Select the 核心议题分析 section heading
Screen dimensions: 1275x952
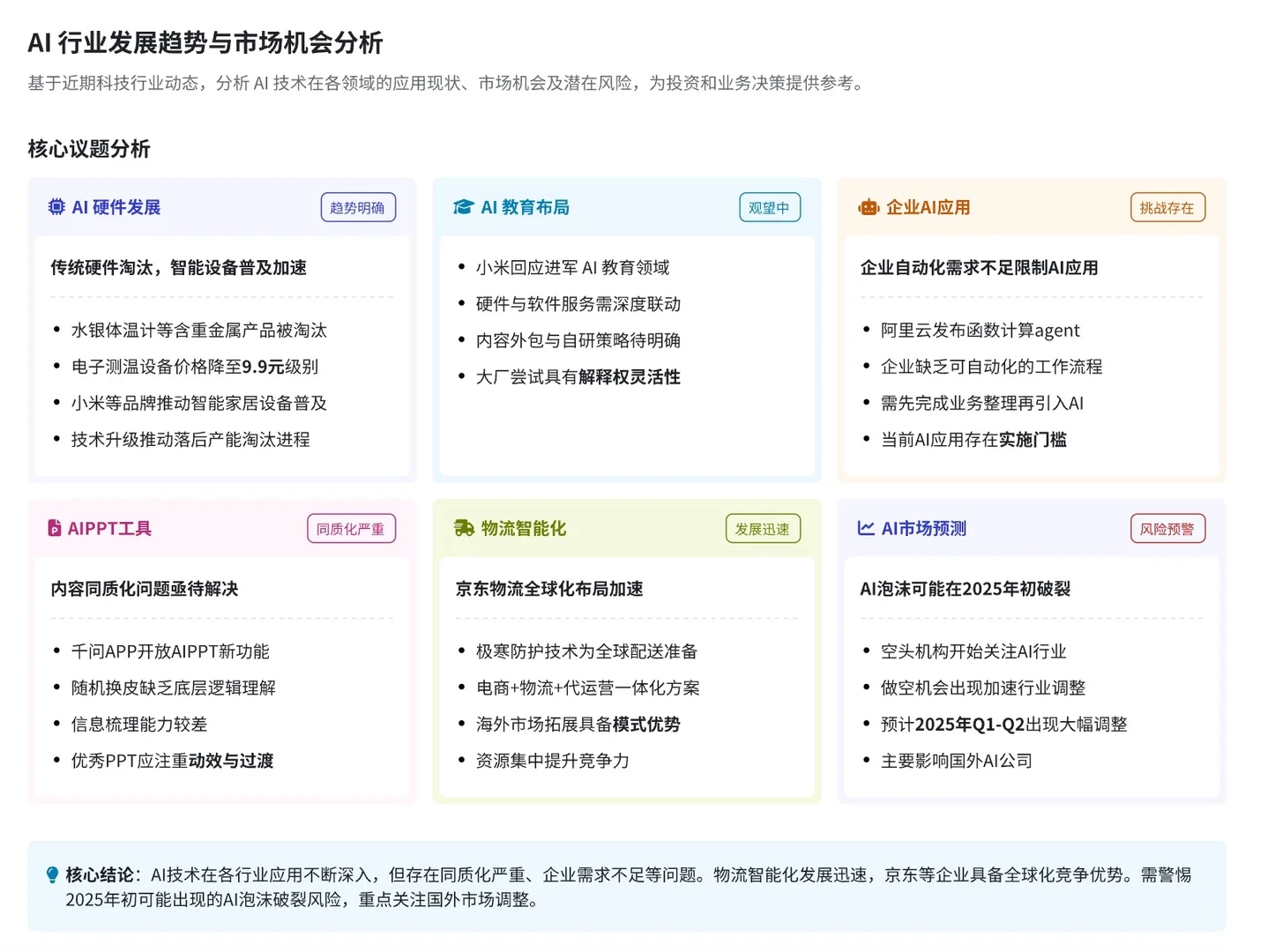(x=88, y=148)
